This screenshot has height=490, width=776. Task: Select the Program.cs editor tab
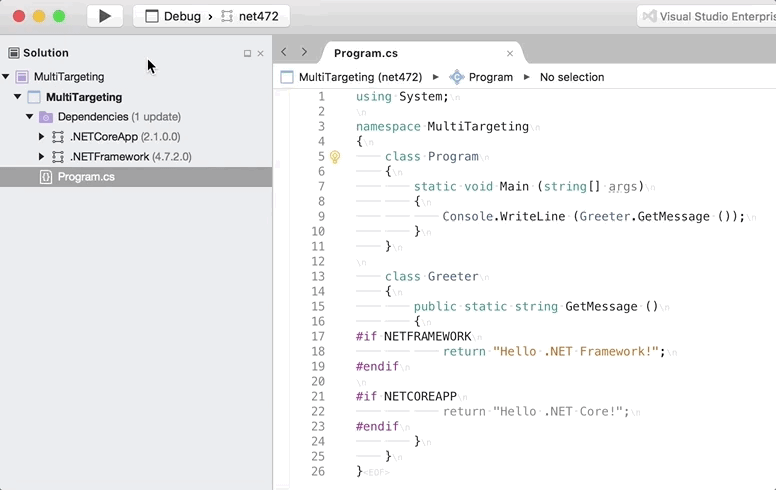(365, 53)
